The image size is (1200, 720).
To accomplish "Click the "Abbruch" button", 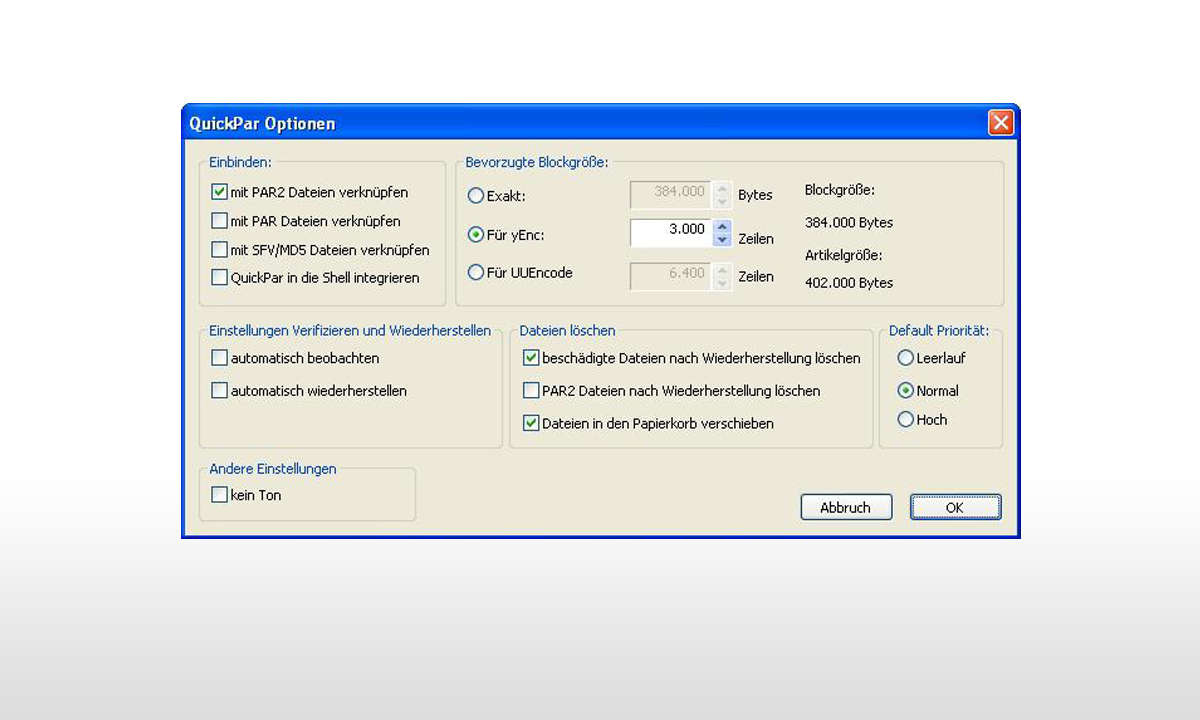I will coord(846,507).
